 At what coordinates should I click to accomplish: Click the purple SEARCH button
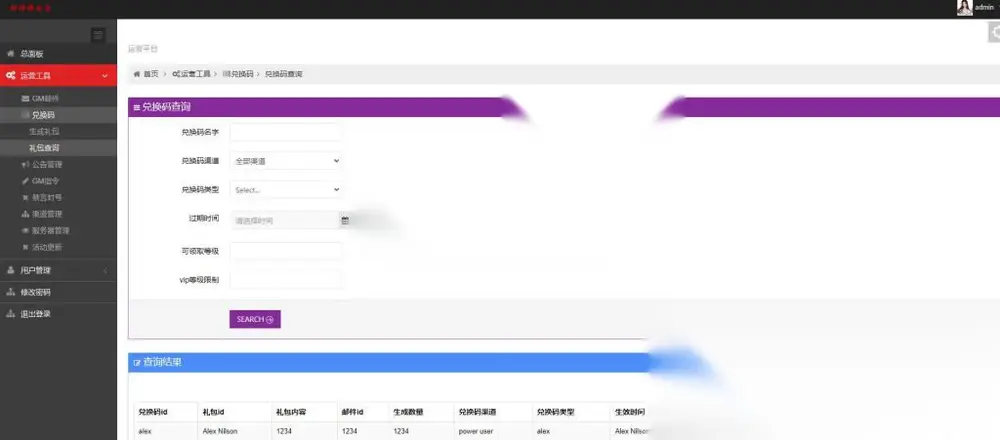point(255,319)
